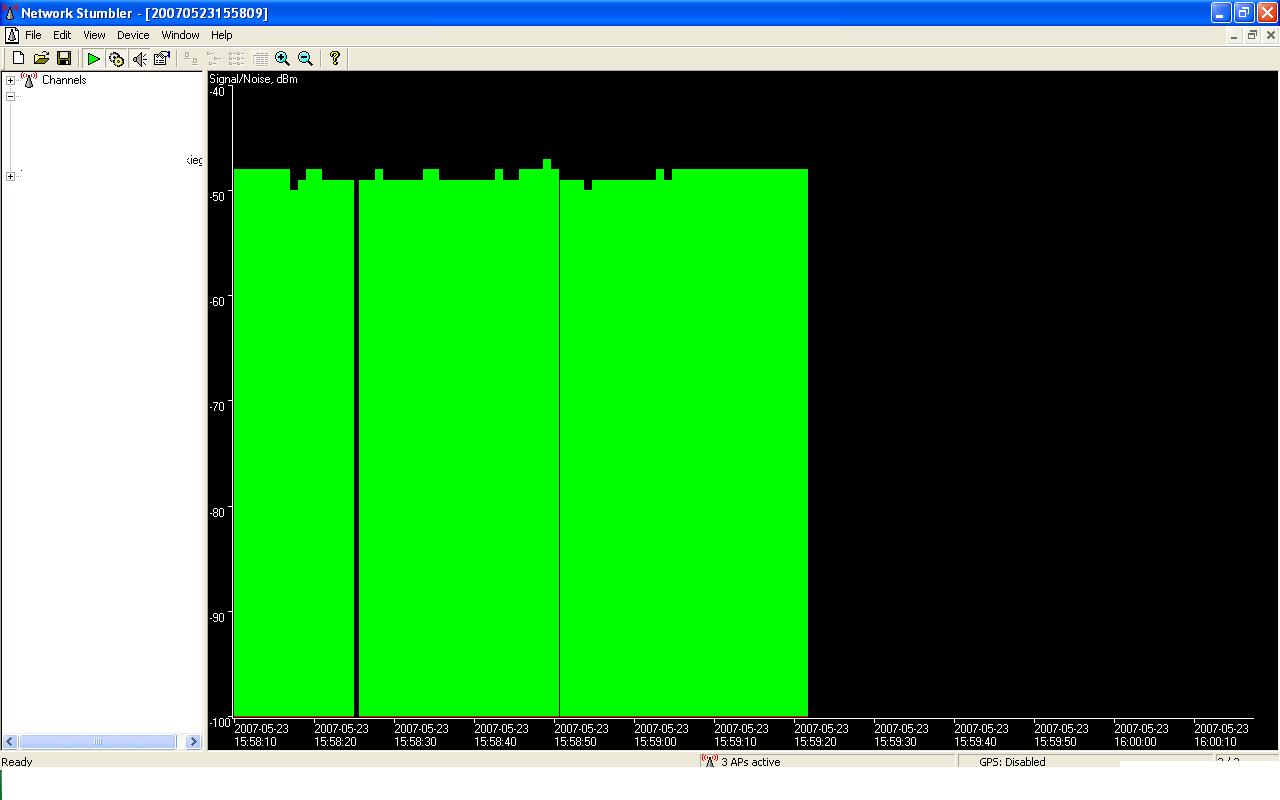Create a new document with New icon
This screenshot has width=1280, height=800.
click(x=18, y=59)
